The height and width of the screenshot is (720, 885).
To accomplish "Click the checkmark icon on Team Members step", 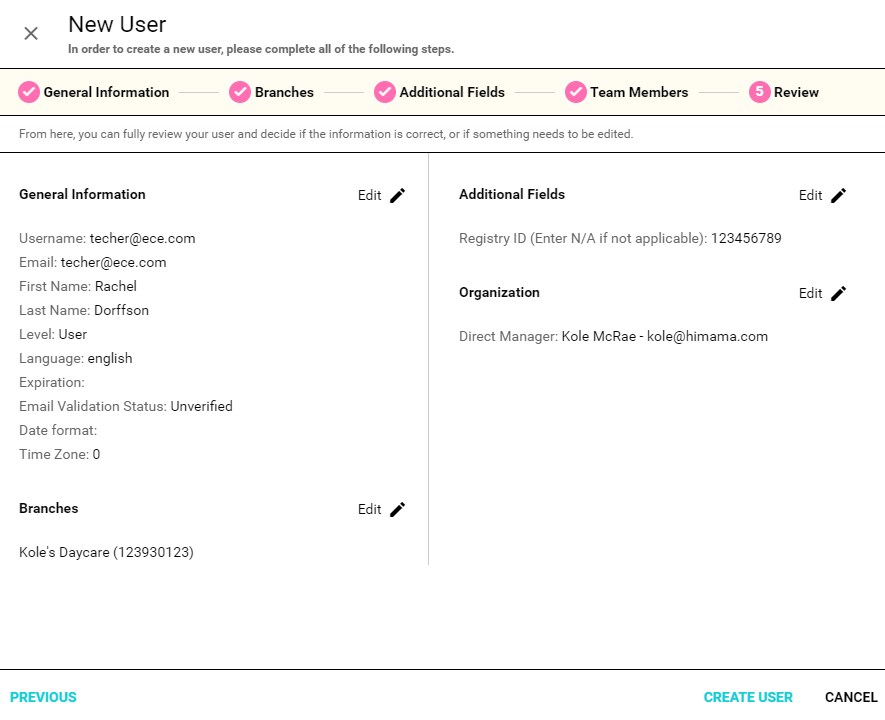I will pos(576,91).
